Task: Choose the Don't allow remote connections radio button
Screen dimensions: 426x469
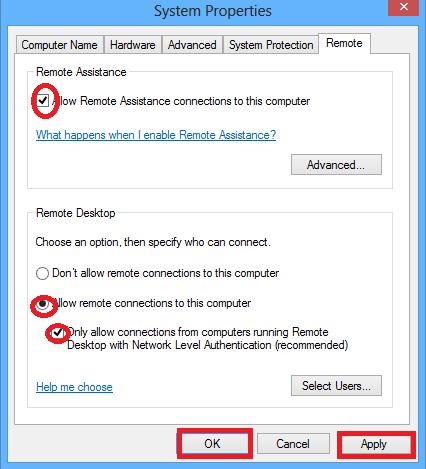Action: [42, 274]
